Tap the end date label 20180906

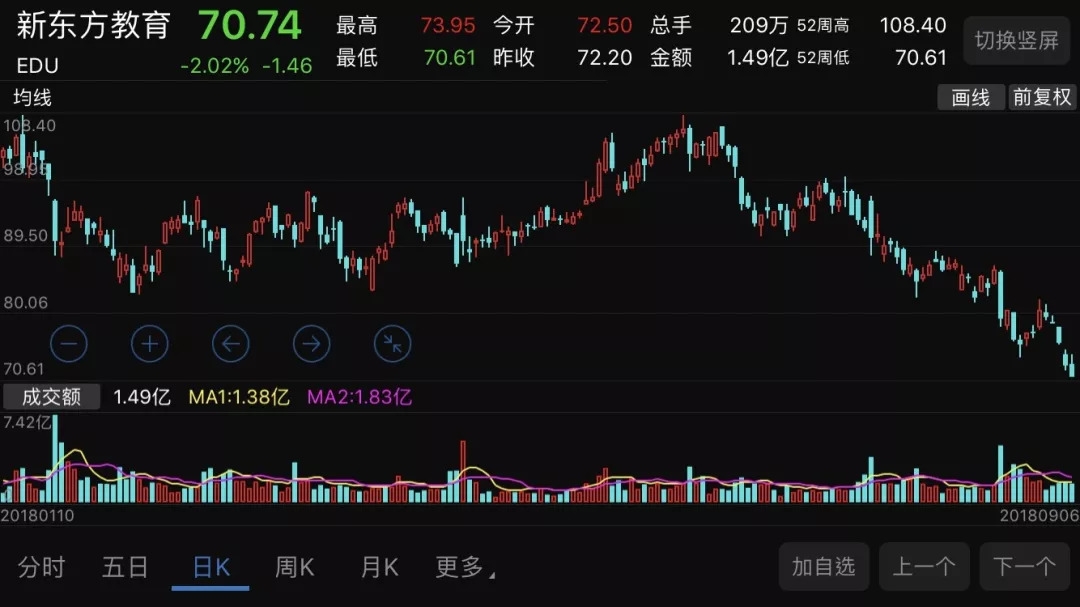point(1039,515)
